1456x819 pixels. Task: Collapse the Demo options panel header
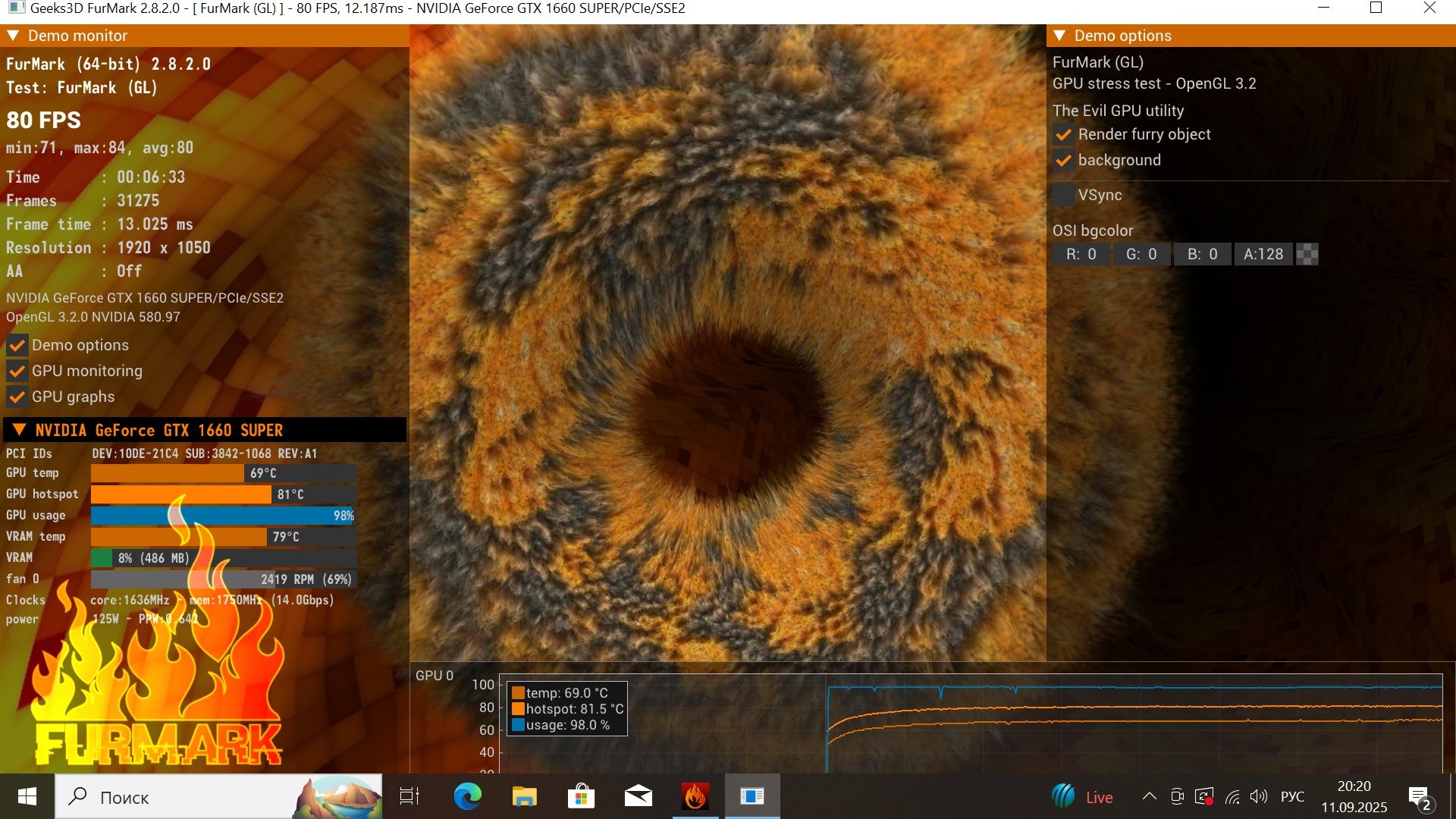[x=1059, y=36]
